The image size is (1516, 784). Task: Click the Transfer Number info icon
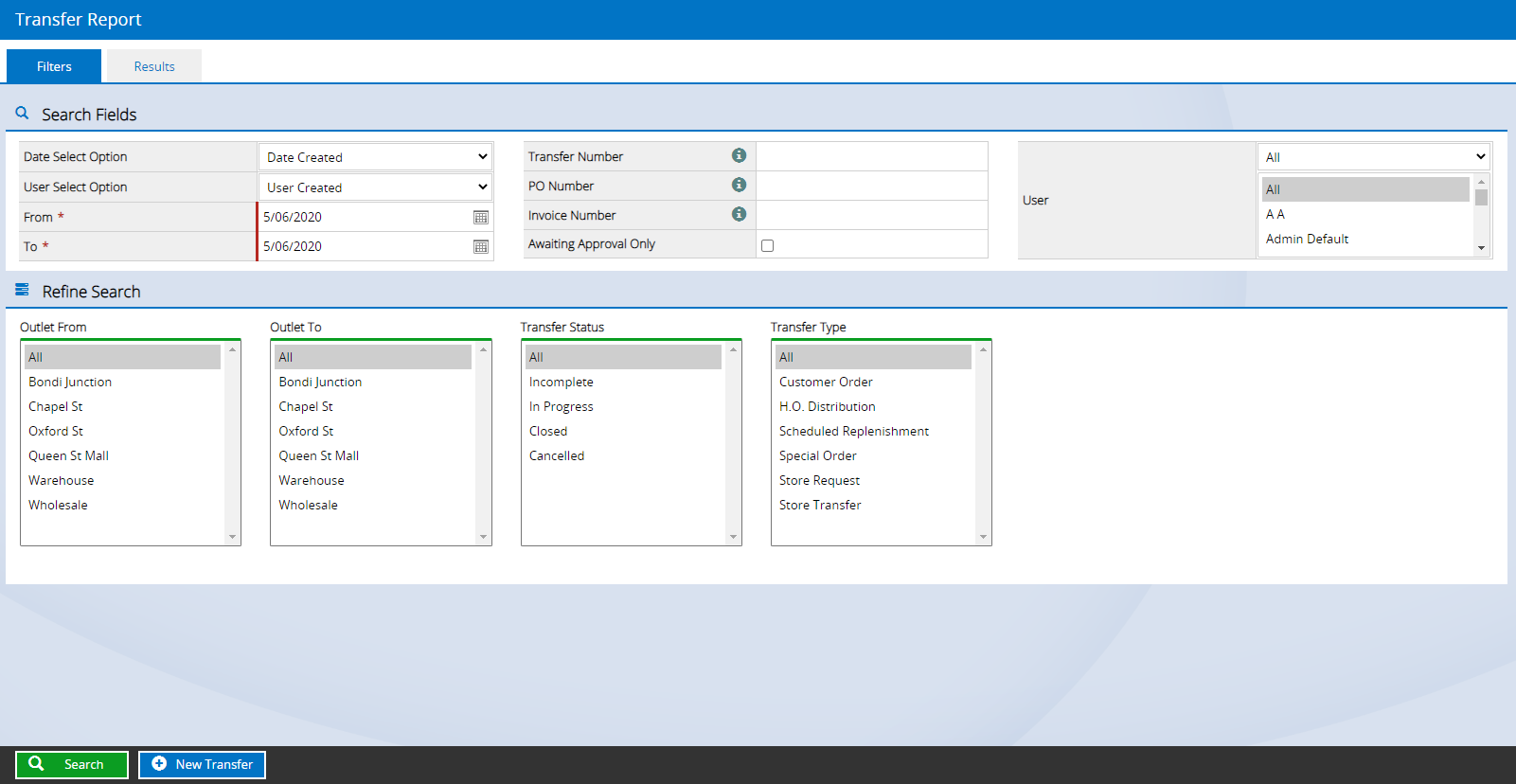pos(739,155)
